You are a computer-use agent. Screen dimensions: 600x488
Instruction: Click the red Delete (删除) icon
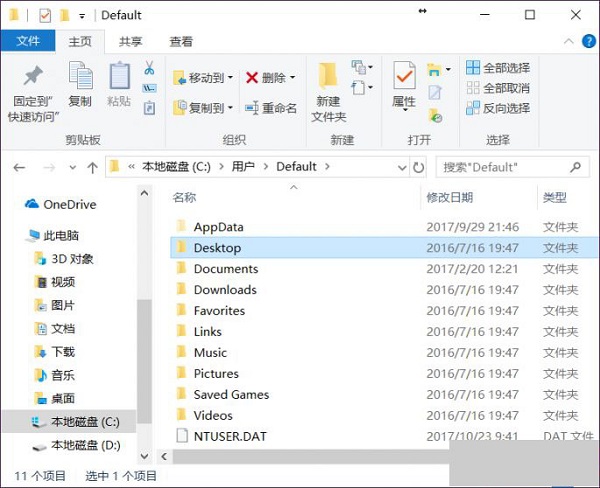tap(252, 78)
